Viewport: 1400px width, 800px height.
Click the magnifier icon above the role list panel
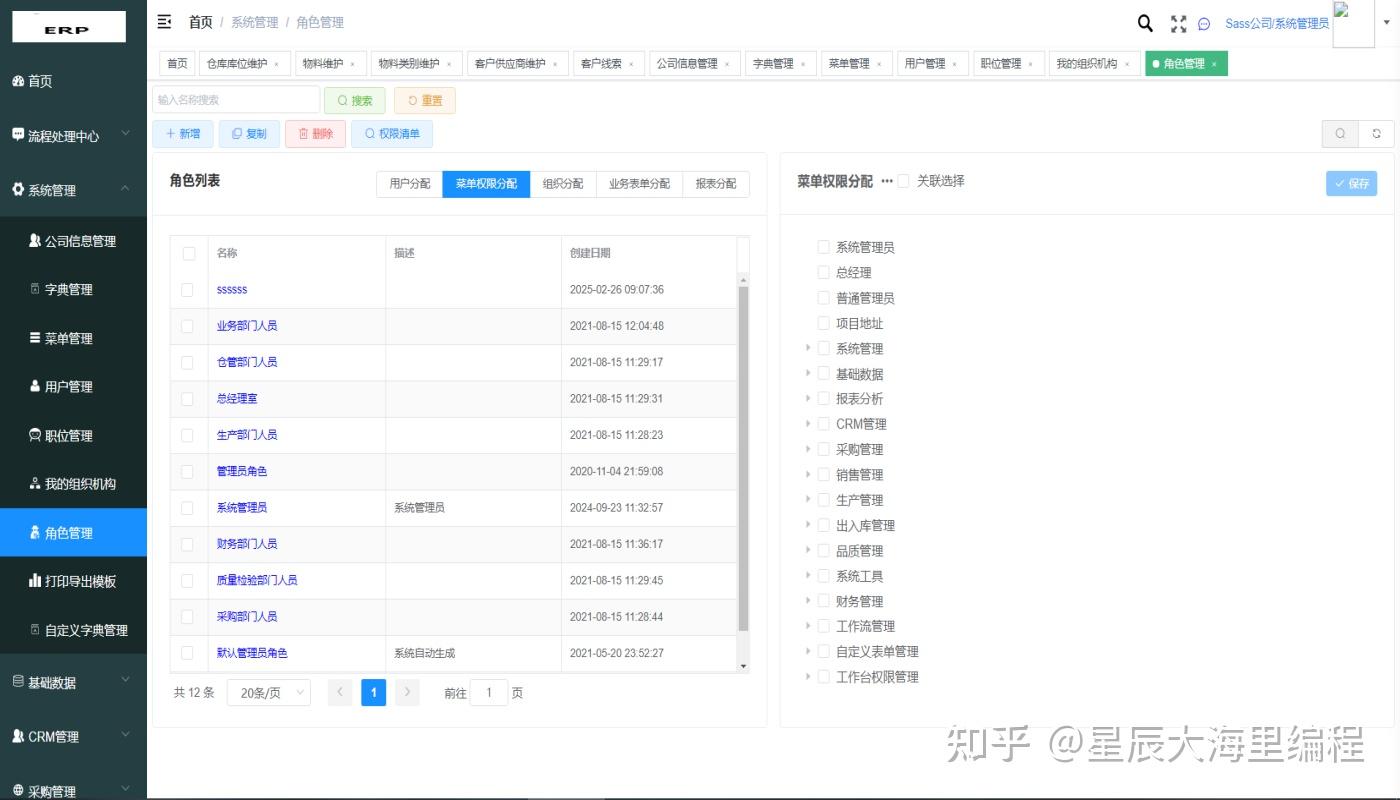pos(1340,133)
